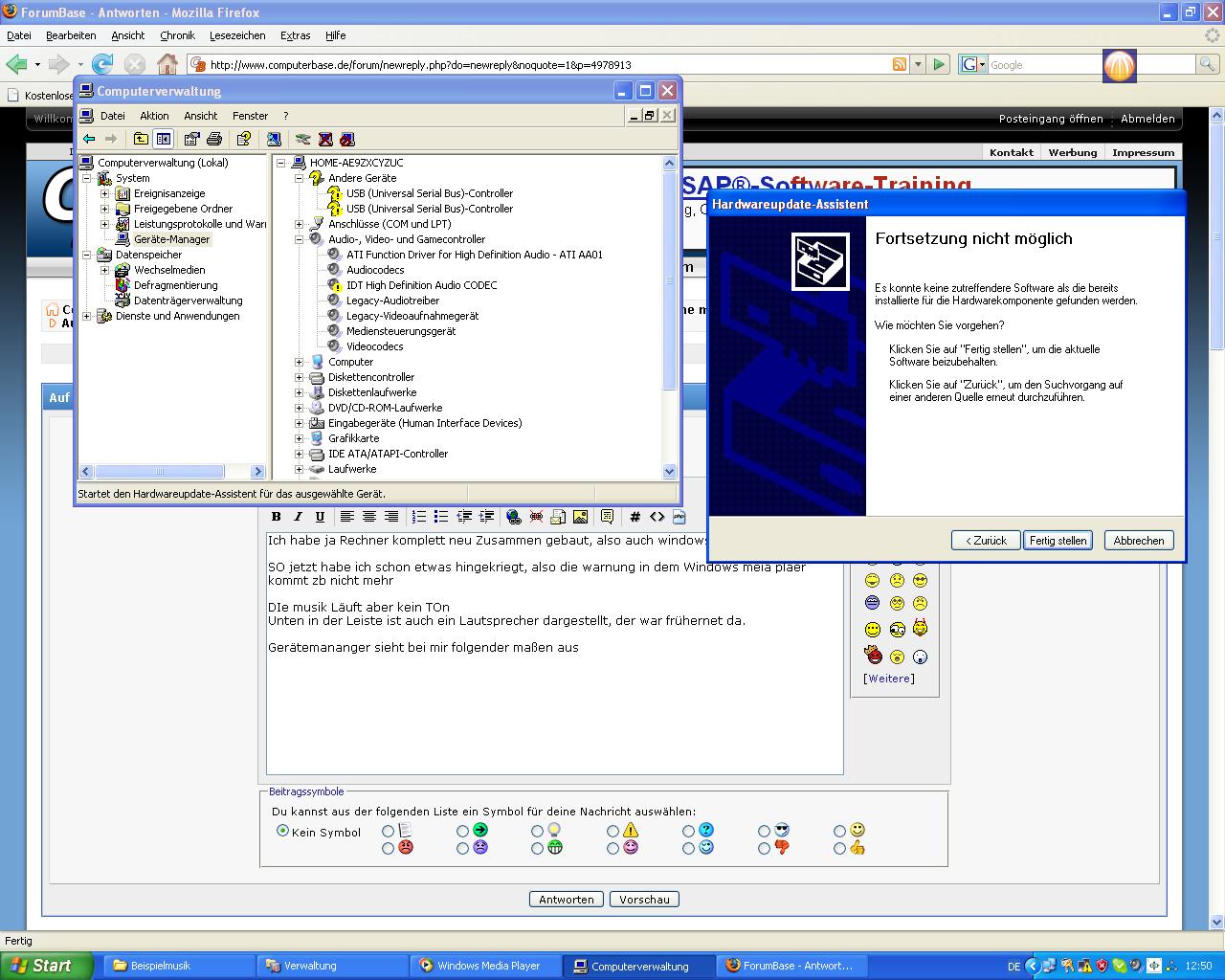Open the '[Weitere]' smileys link

pos(889,679)
